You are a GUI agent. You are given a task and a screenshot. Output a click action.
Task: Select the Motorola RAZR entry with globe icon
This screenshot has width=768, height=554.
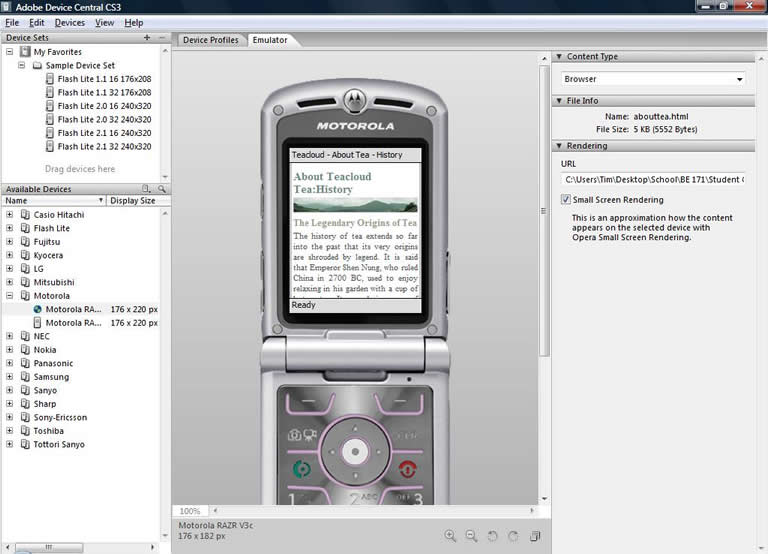[80, 309]
